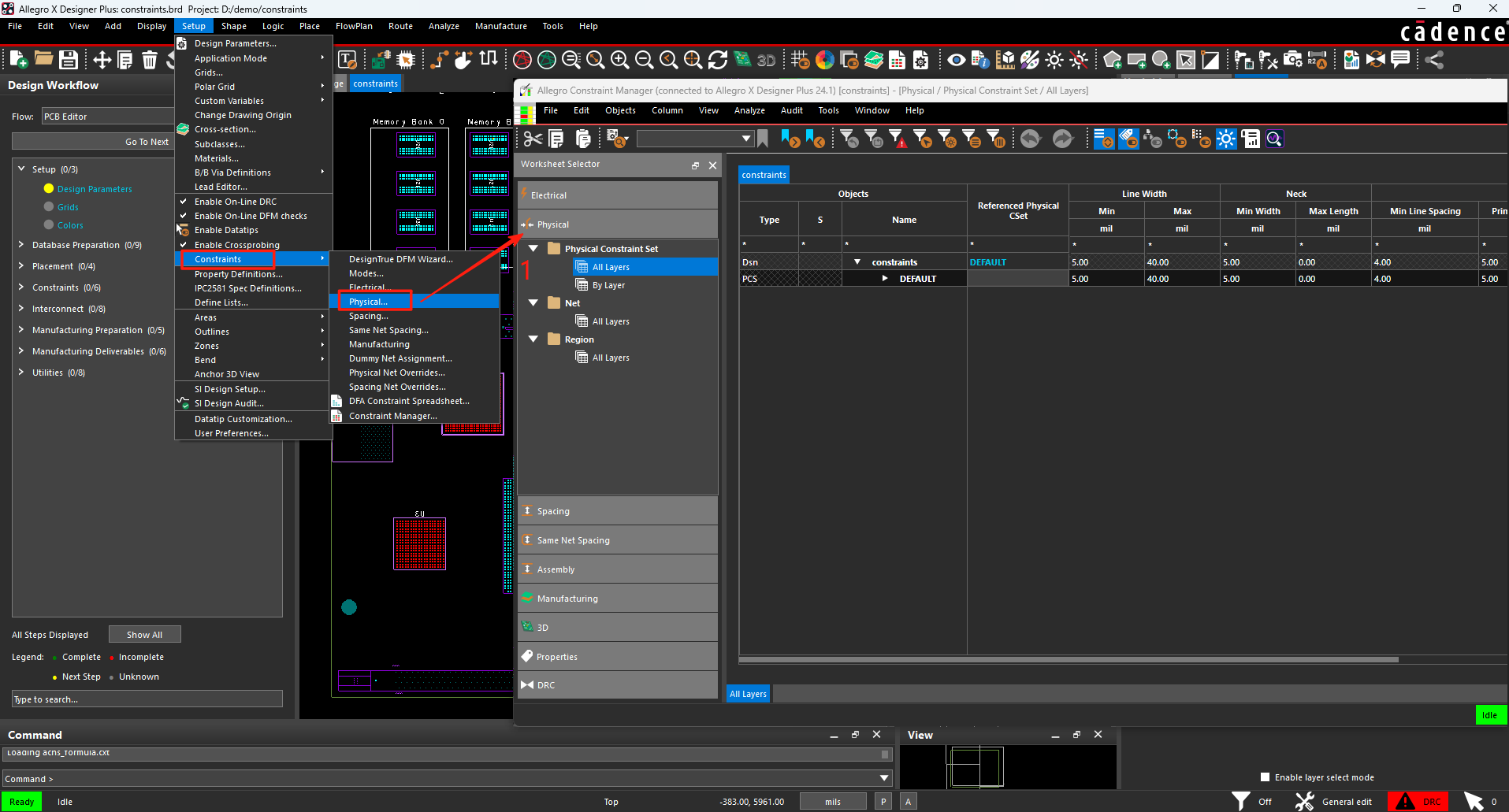This screenshot has width=1509, height=812.
Task: Collapse the Setup workflow step
Action: (x=21, y=169)
